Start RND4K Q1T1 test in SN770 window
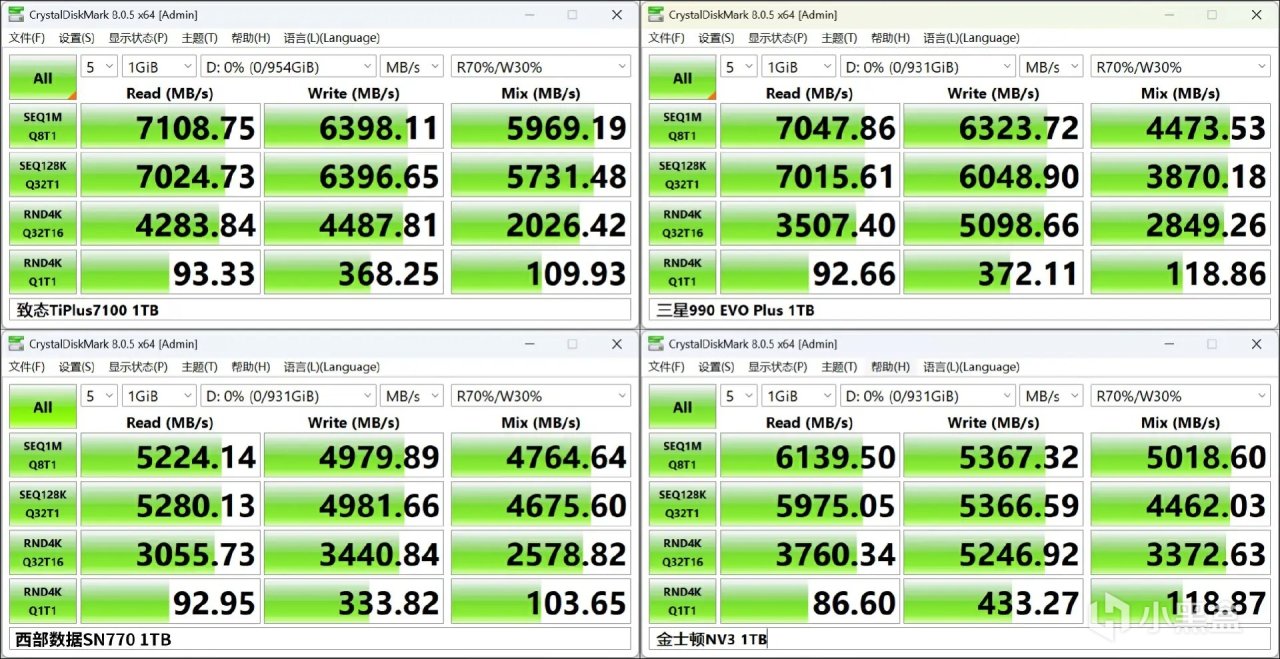The height and width of the screenshot is (659, 1280). point(43,601)
